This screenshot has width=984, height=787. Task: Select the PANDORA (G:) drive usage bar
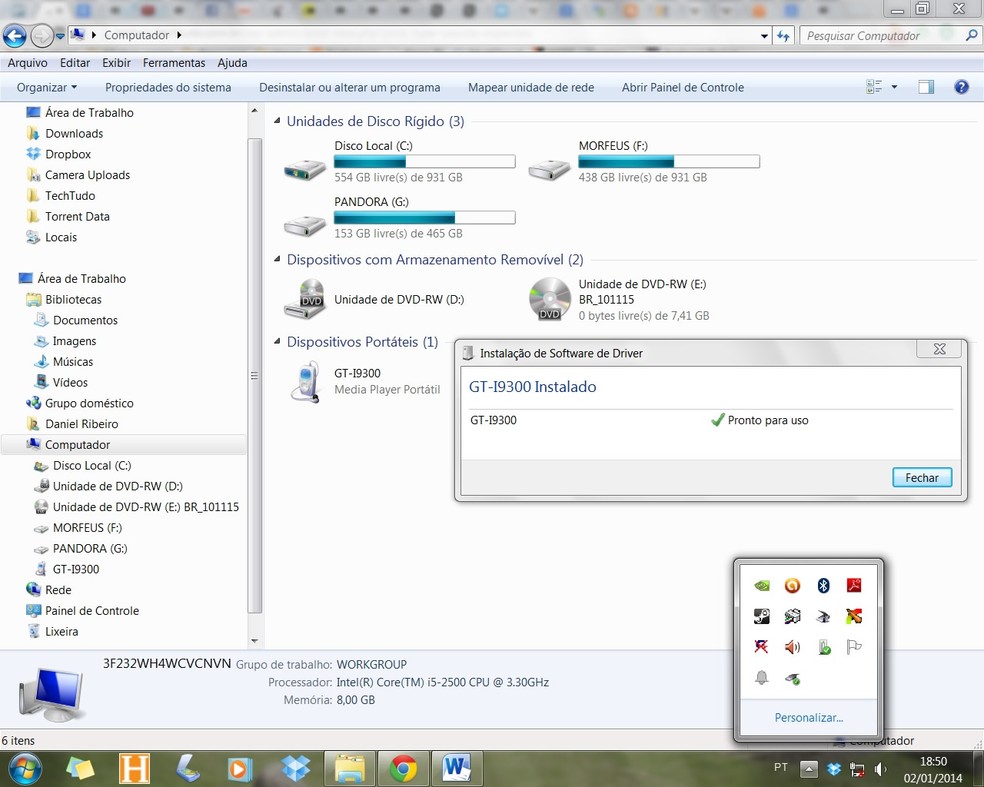(424, 218)
